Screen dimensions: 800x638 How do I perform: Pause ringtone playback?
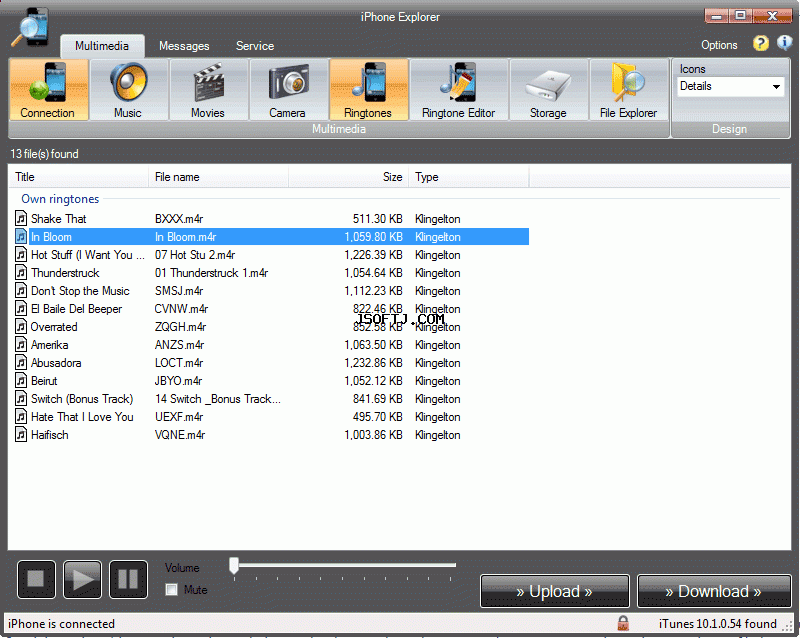129,579
